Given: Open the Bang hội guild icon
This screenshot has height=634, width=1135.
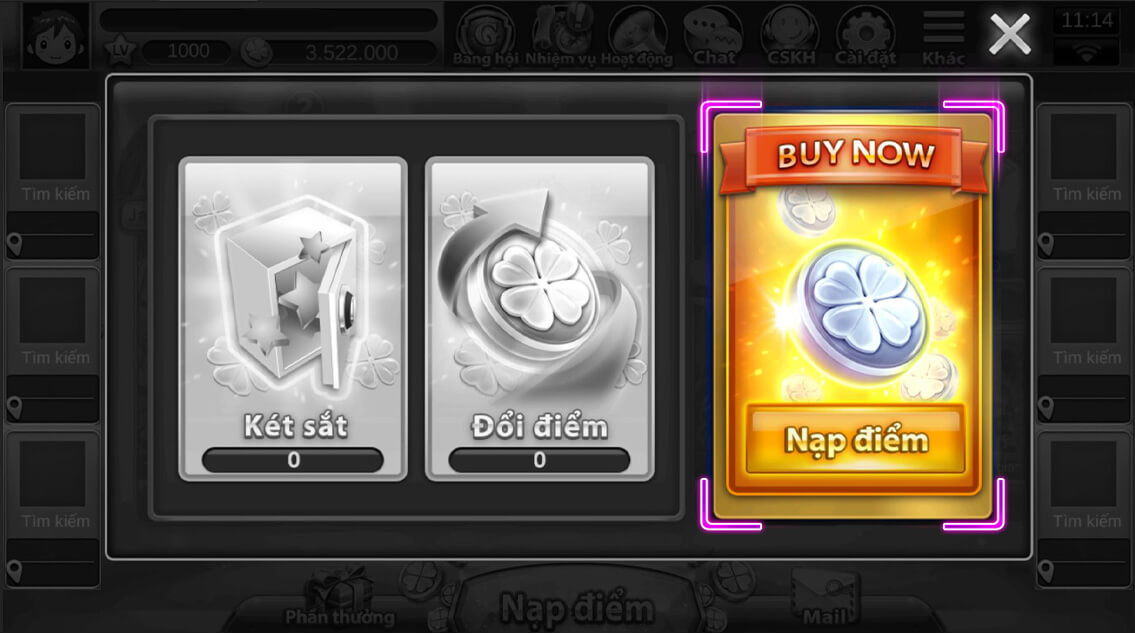Looking at the screenshot, I should pos(486,35).
